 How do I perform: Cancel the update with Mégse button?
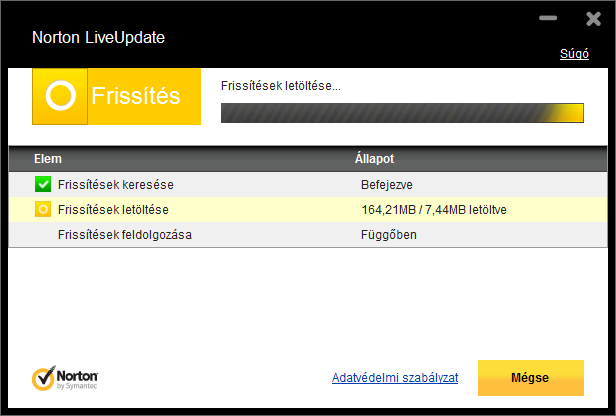point(531,378)
